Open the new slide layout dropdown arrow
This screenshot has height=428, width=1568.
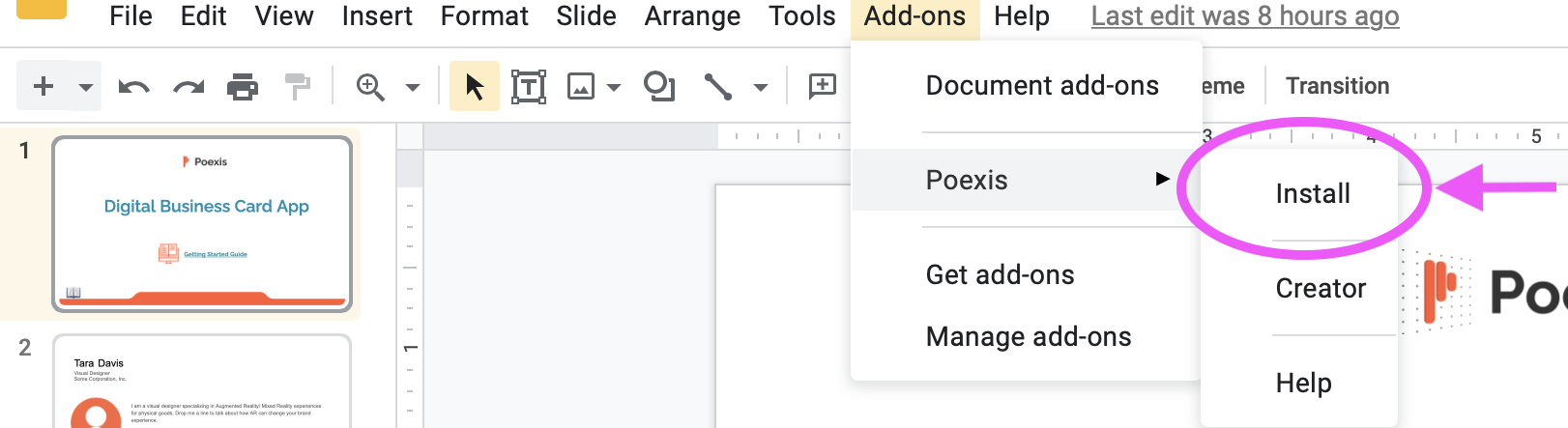(x=86, y=87)
